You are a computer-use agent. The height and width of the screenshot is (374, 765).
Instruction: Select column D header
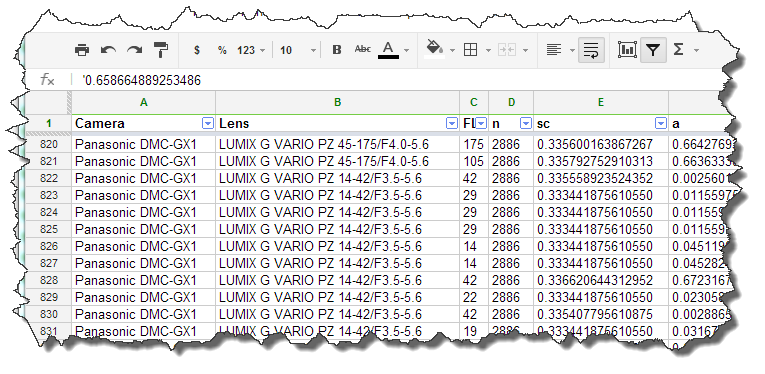(511, 102)
